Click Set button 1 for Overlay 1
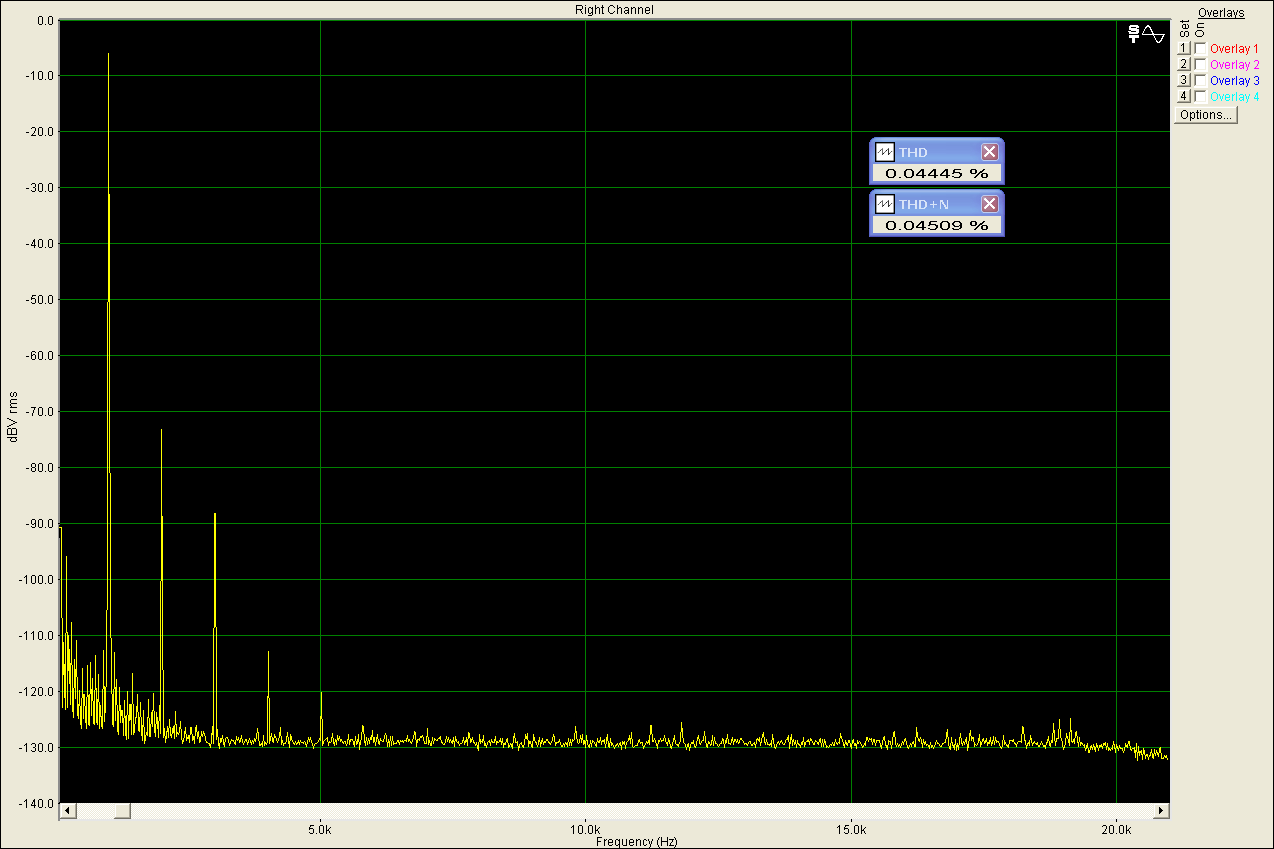 tap(1183, 48)
